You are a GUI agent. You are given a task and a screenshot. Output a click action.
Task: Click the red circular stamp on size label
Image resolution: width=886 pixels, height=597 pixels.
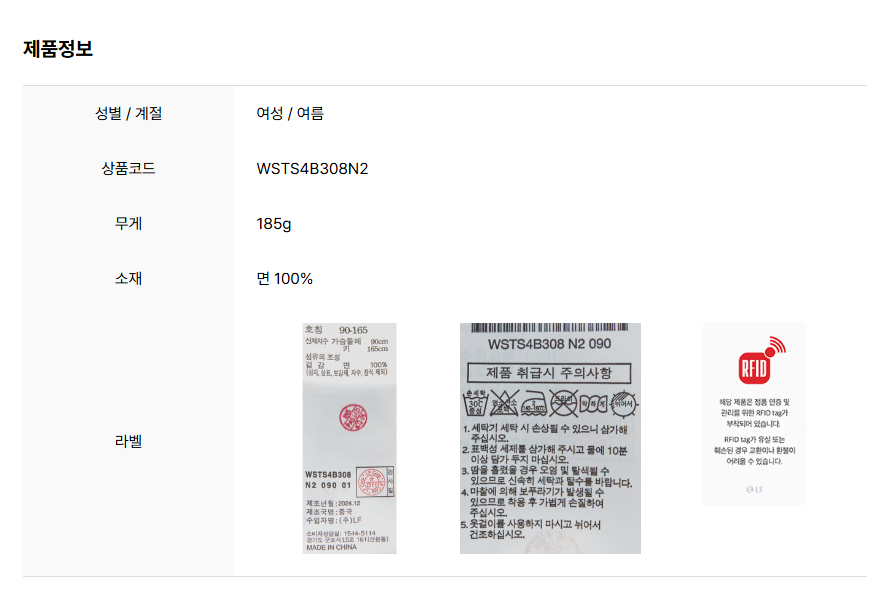[x=353, y=418]
